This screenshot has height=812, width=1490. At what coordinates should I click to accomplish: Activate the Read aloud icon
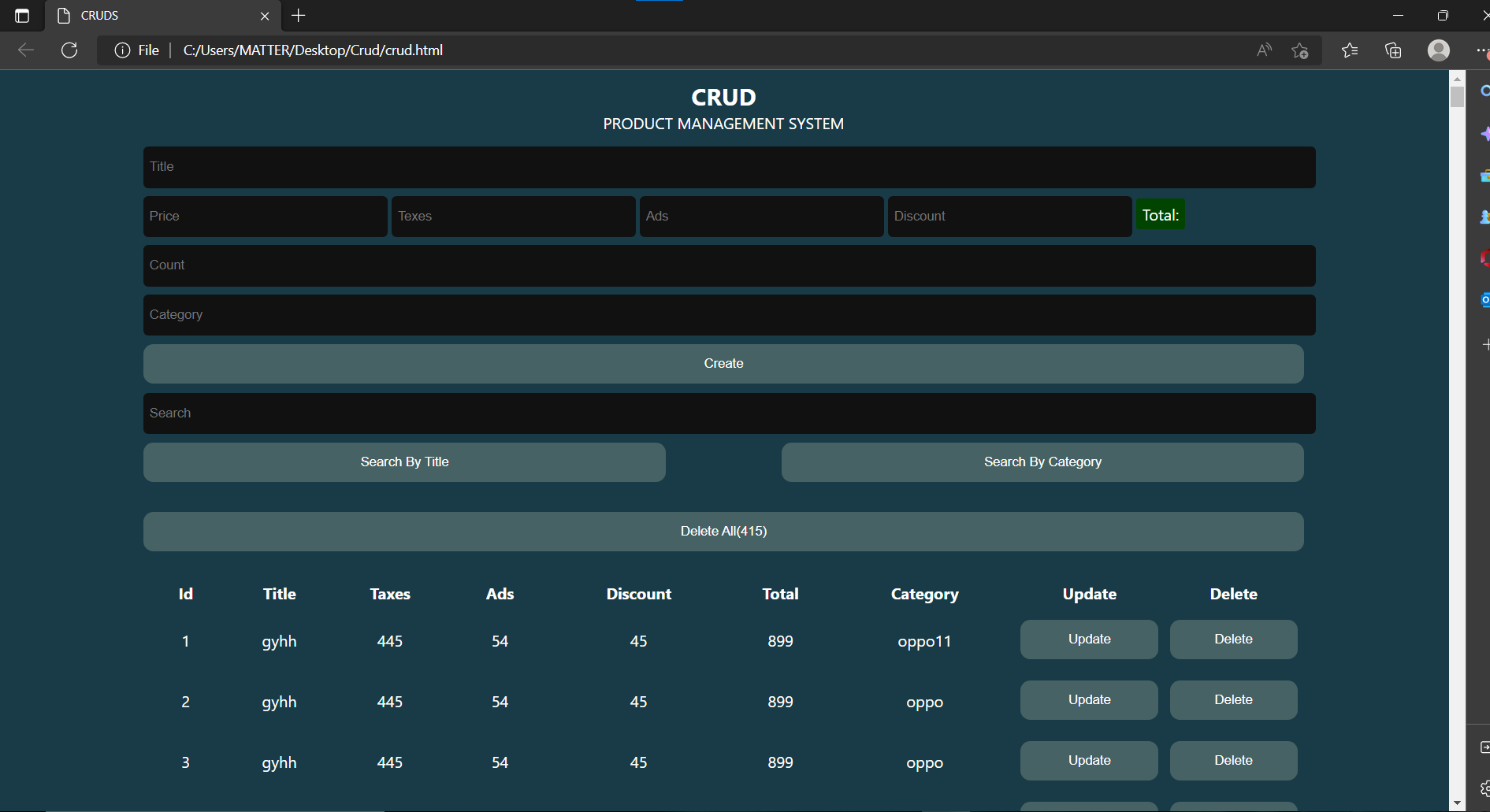(1264, 50)
